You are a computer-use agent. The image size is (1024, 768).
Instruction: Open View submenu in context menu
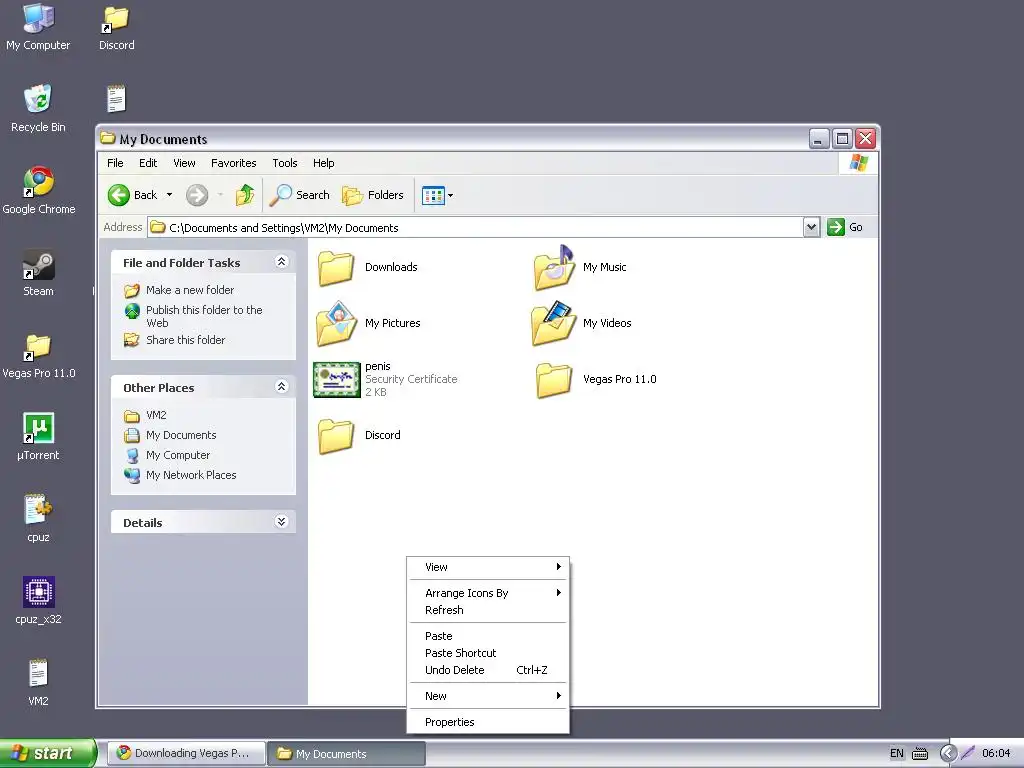(488, 567)
